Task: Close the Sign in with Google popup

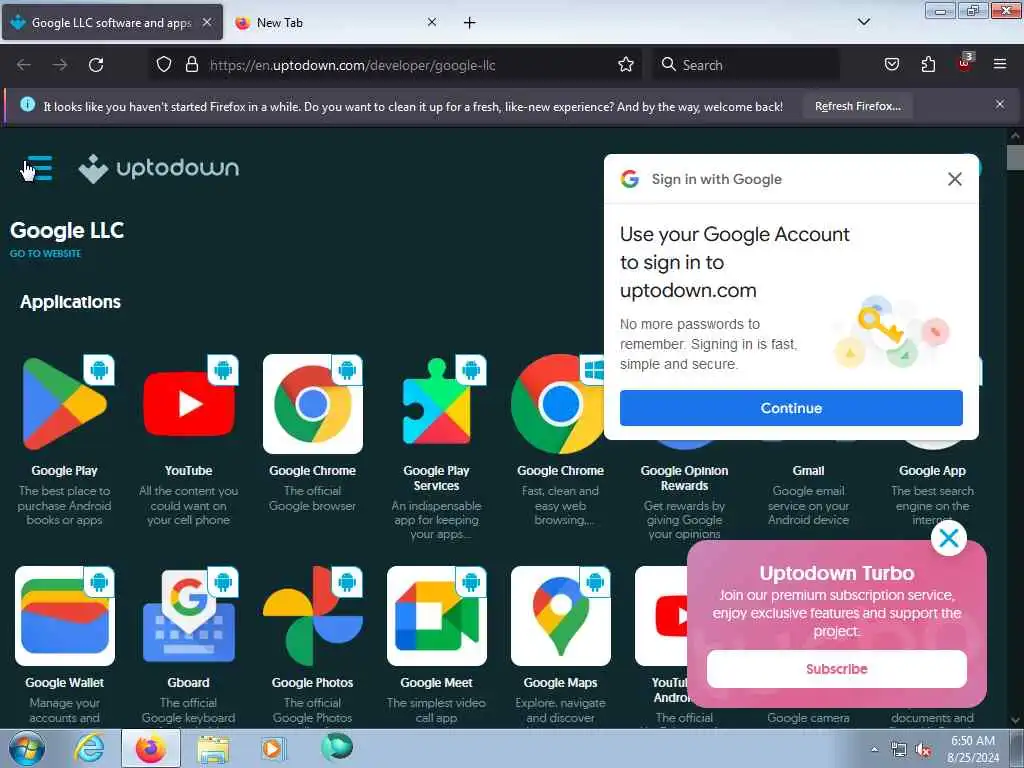Action: pyautogui.click(x=955, y=179)
